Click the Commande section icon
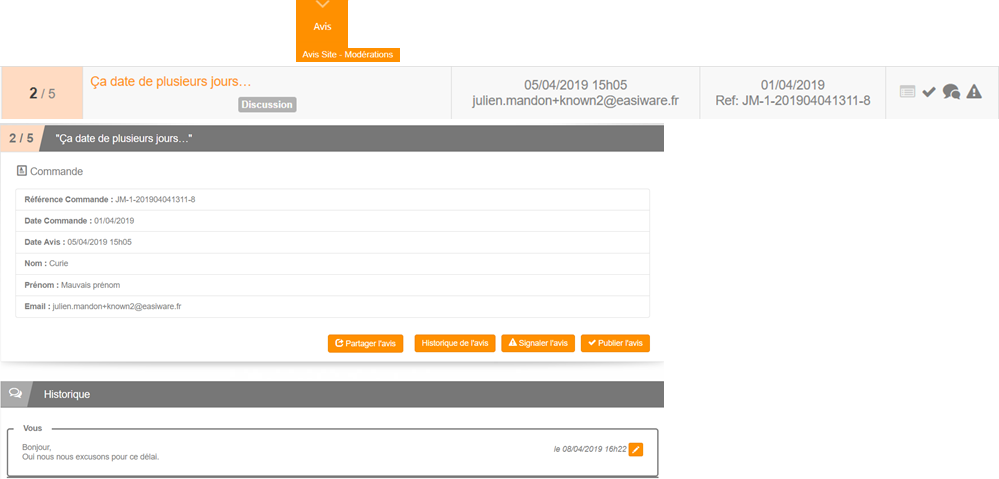999x479 pixels. [22, 171]
